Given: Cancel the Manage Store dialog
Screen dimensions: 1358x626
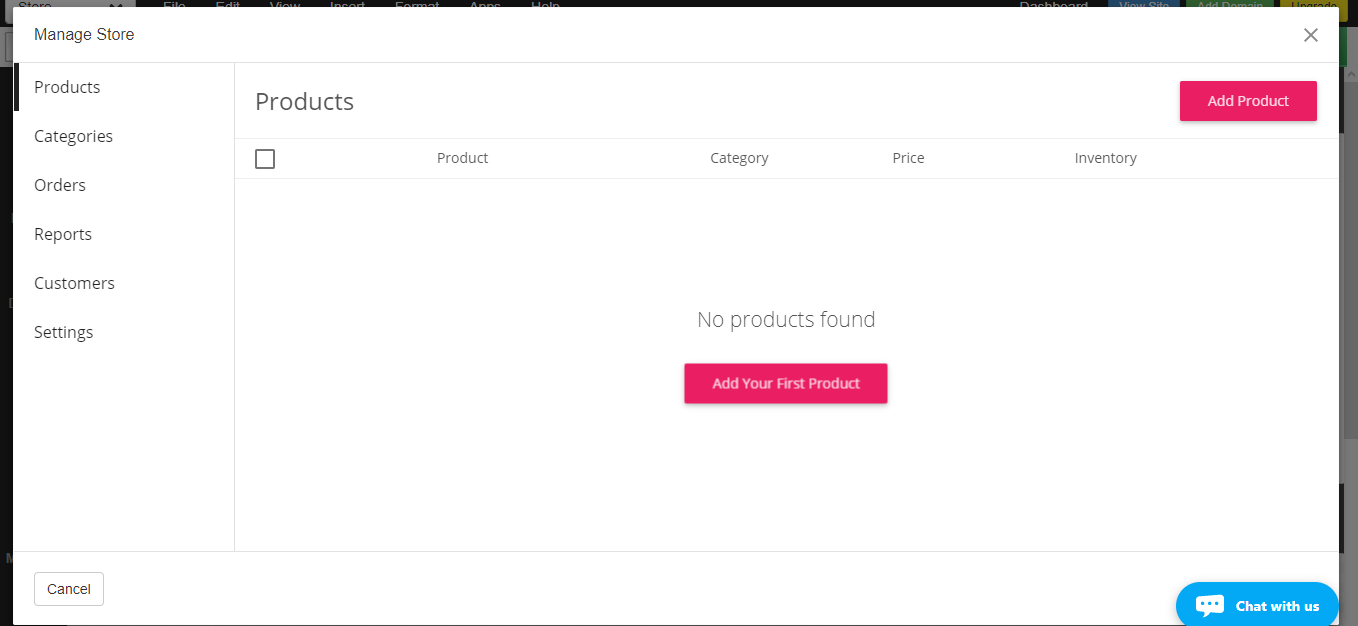Looking at the screenshot, I should (69, 589).
